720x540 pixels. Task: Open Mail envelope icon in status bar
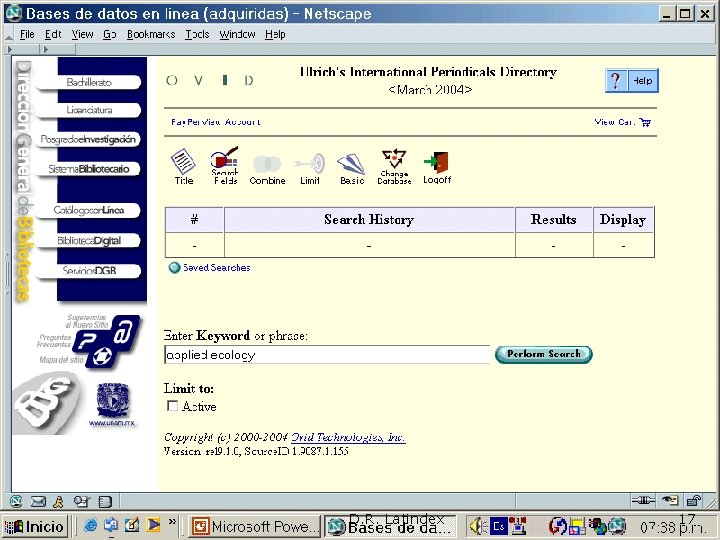[38, 501]
